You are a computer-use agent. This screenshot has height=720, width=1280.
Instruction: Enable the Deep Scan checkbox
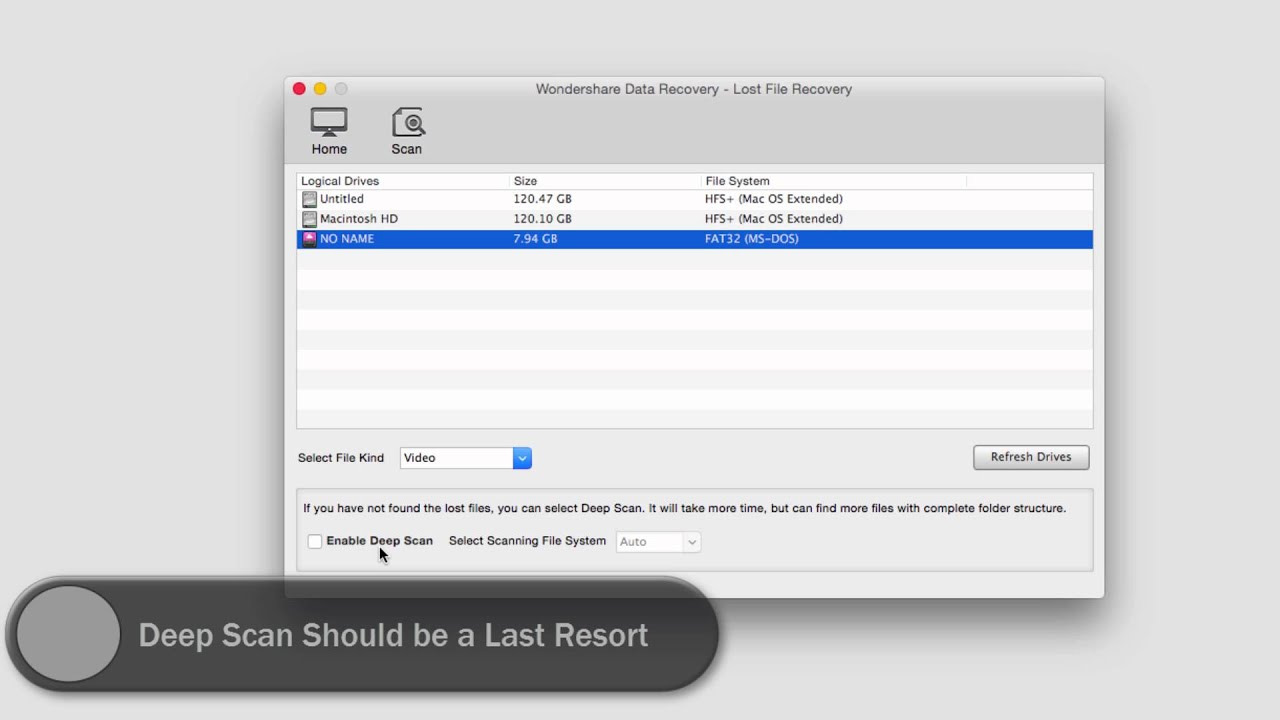(x=315, y=541)
